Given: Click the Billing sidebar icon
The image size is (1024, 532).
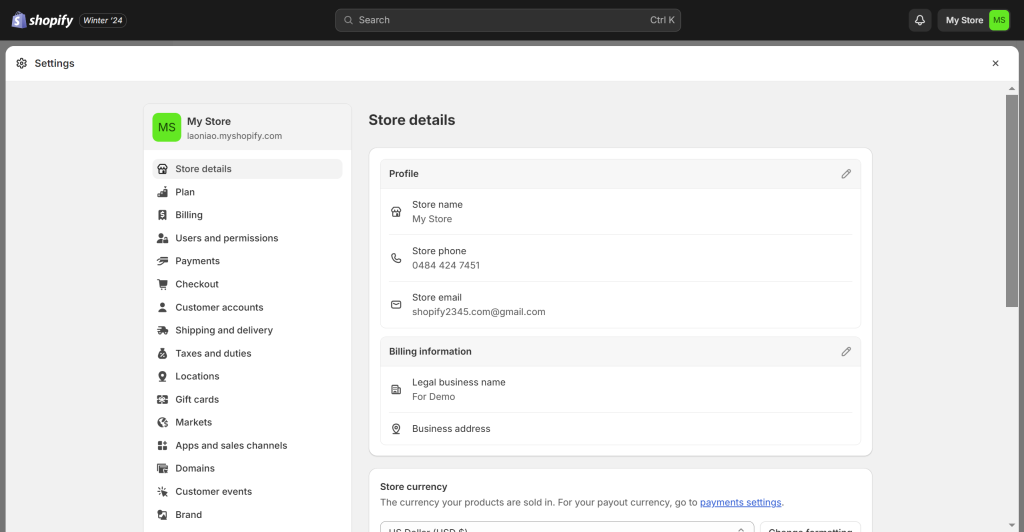Looking at the screenshot, I should point(163,215).
